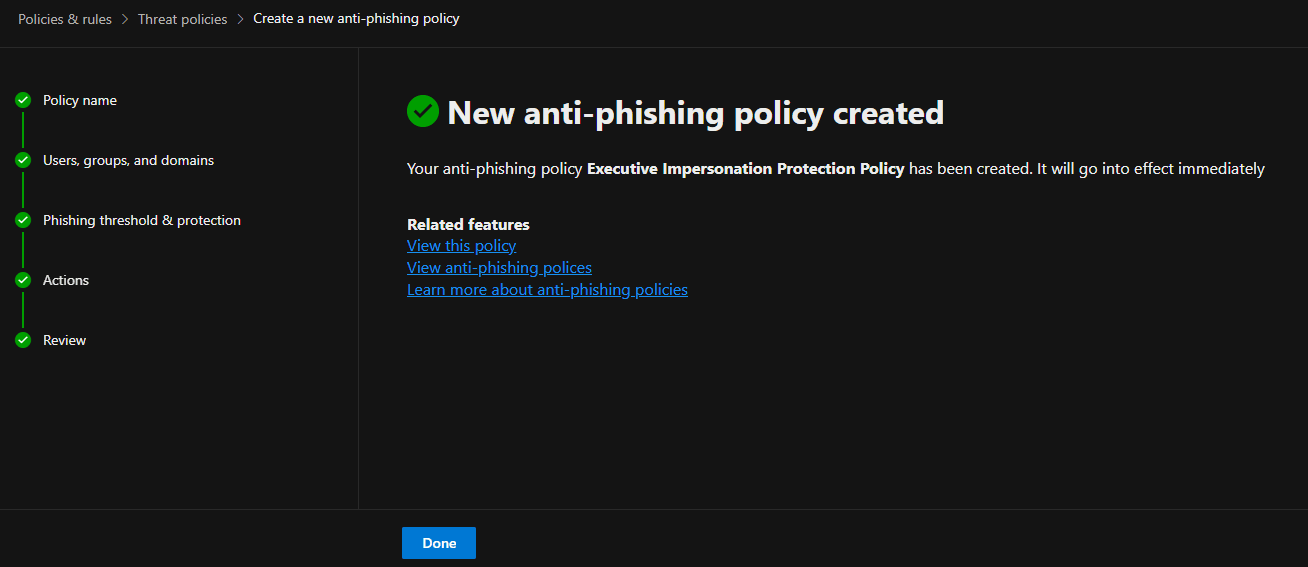The width and height of the screenshot is (1308, 567).
Task: Switch to the Review step
Action: (65, 340)
